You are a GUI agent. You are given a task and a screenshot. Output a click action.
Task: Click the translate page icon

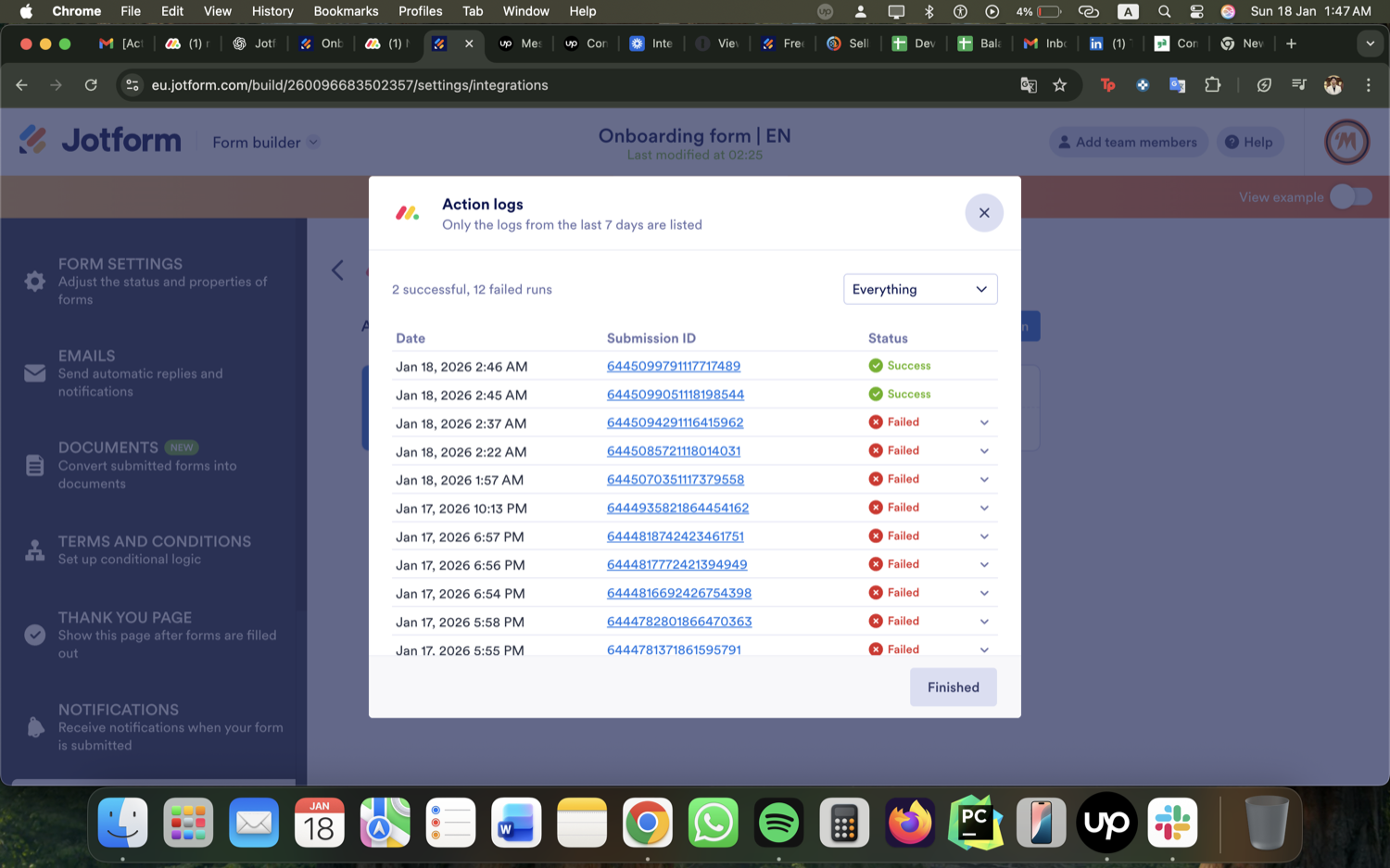[x=1029, y=85]
